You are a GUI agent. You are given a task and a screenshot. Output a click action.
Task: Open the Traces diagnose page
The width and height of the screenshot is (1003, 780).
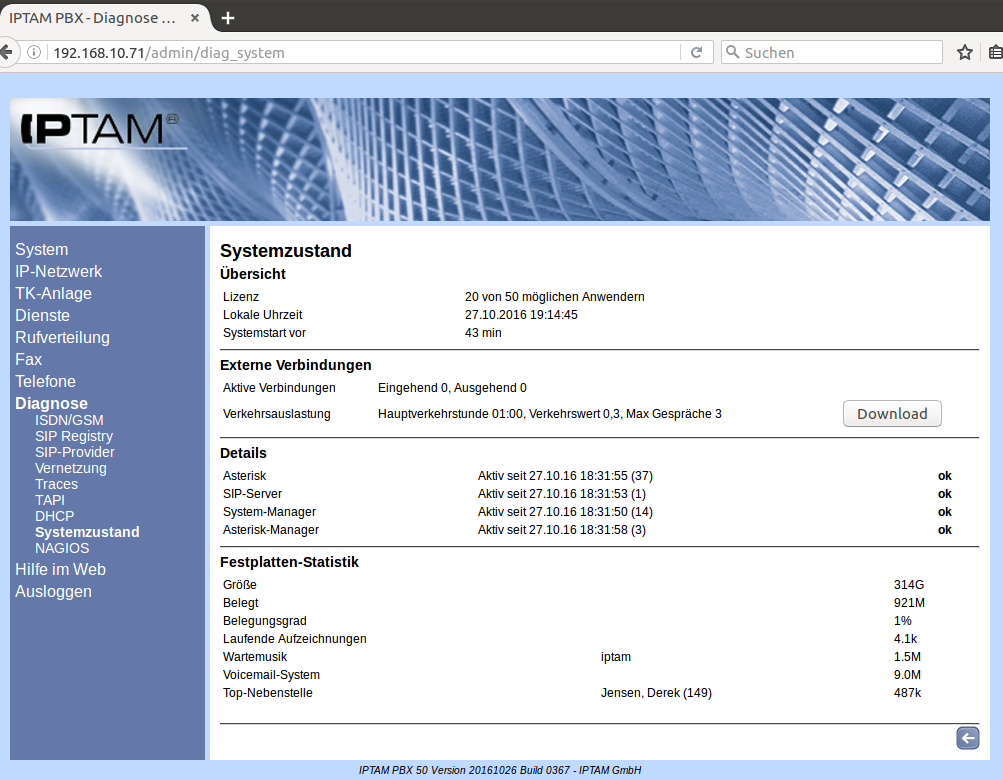click(56, 484)
